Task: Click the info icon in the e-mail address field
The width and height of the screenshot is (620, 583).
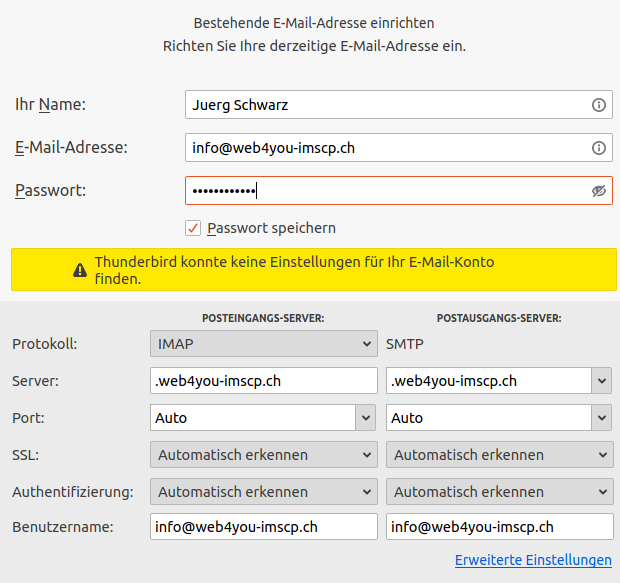Action: [x=599, y=148]
